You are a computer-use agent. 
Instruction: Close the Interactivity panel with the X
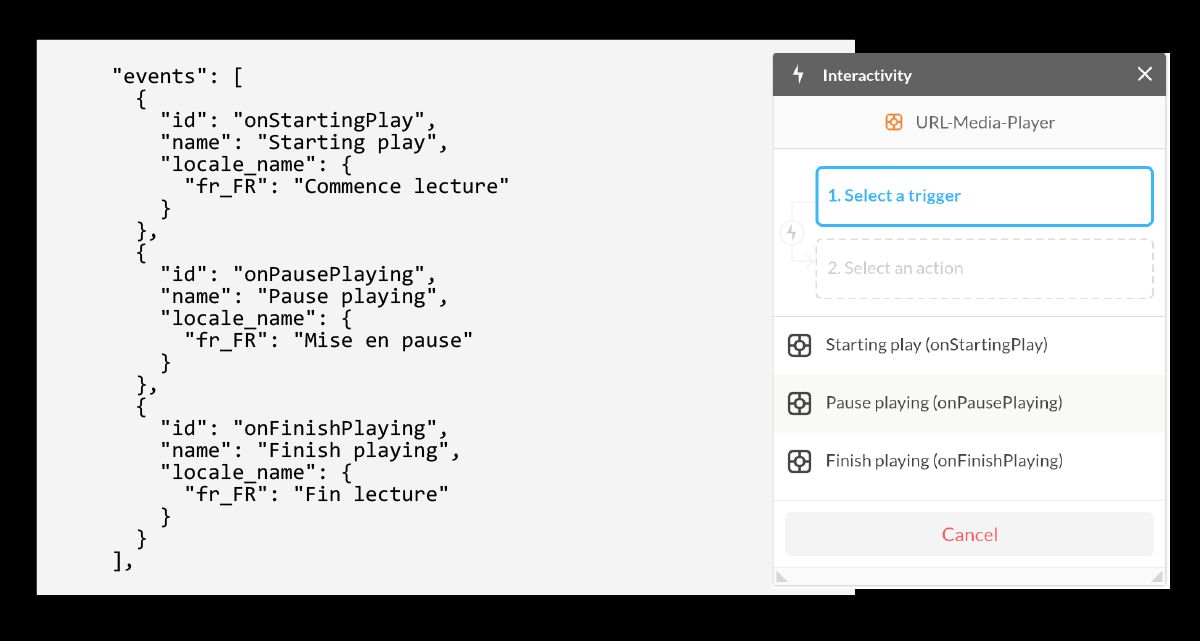click(x=1144, y=74)
